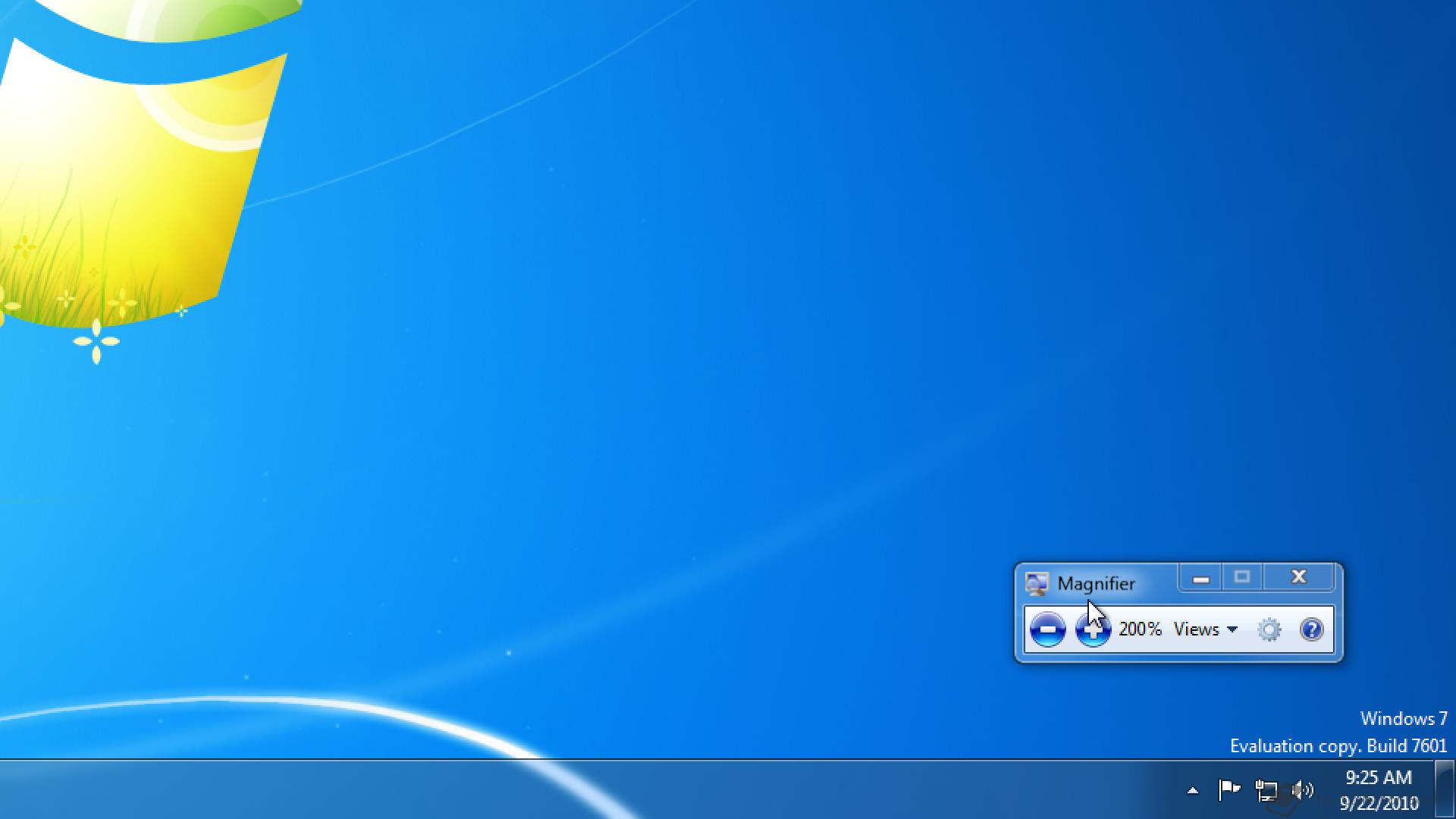Open Action Center flag icon
This screenshot has width=1456, height=819.
coord(1228,790)
